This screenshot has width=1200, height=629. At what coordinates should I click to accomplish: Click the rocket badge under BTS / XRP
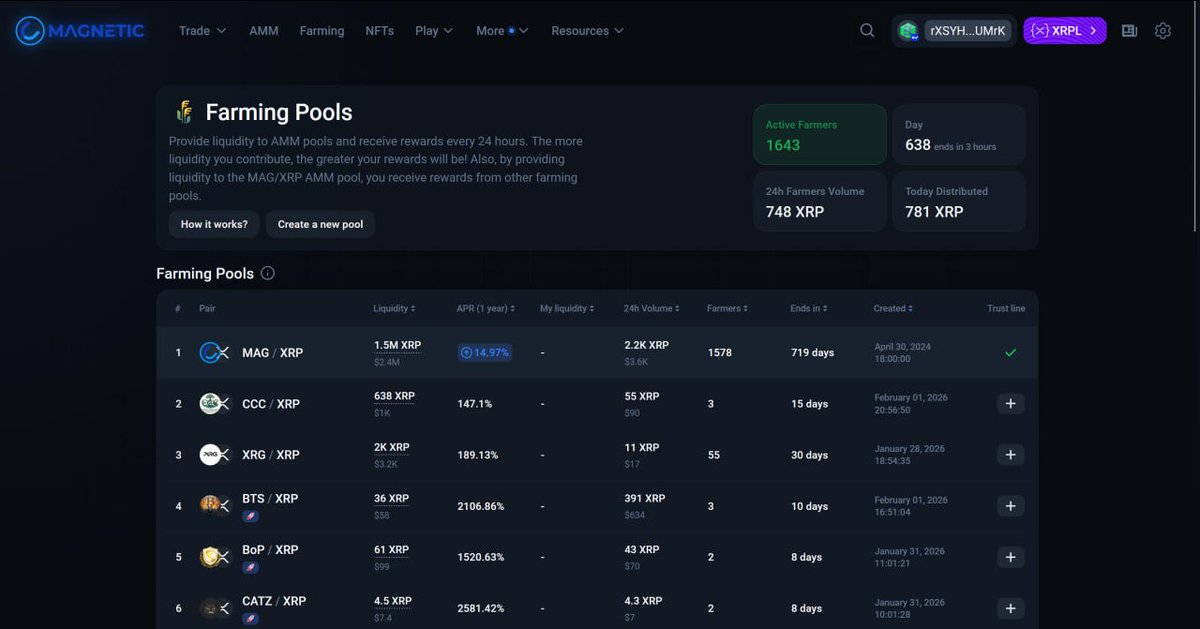250,516
